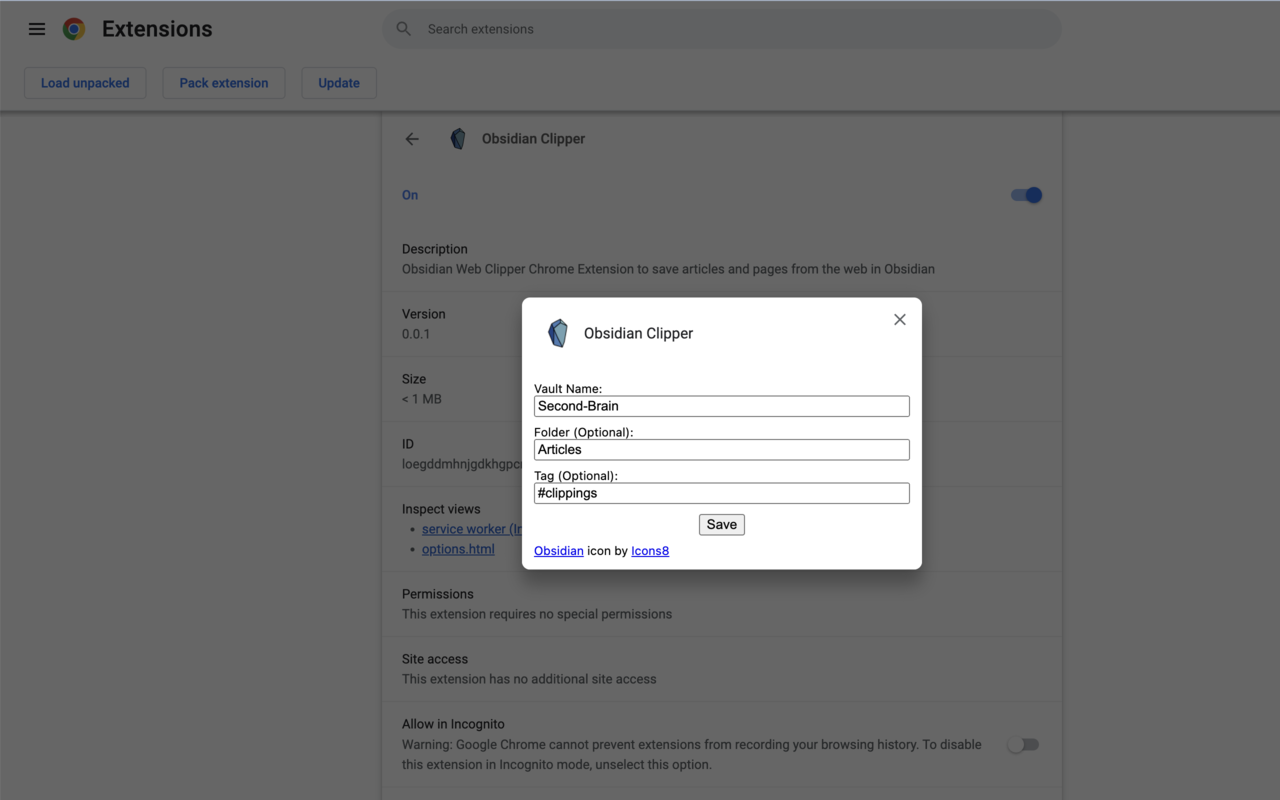
Task: Click the extension ID string
Action: click(462, 464)
